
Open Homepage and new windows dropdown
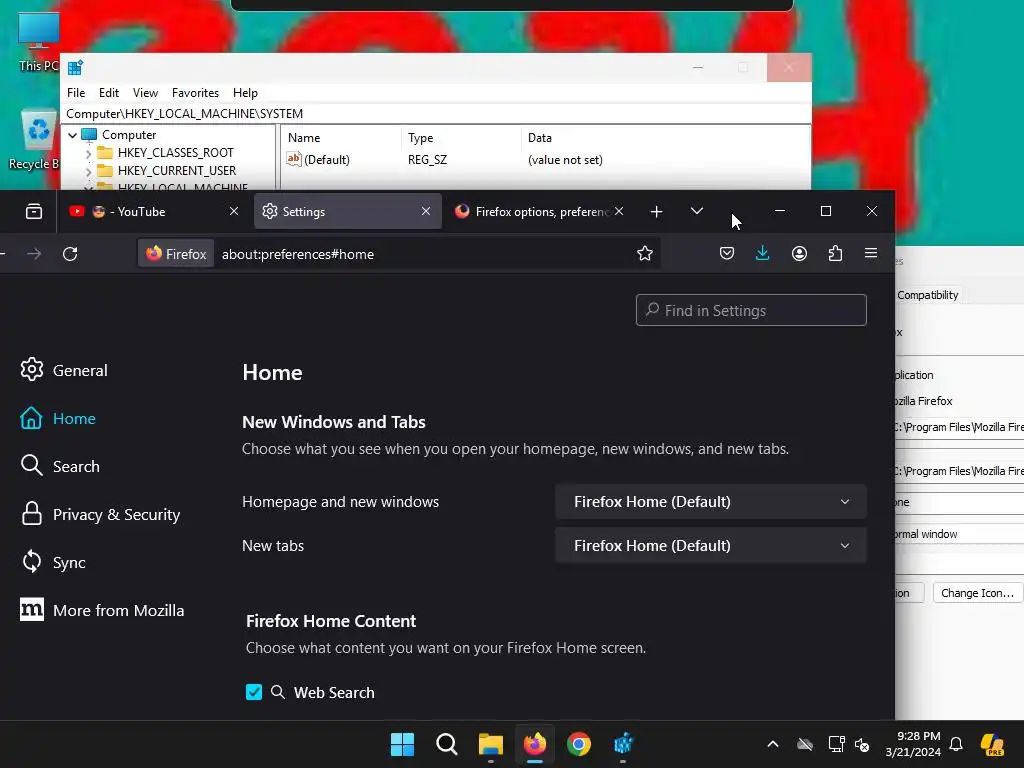[x=711, y=502]
